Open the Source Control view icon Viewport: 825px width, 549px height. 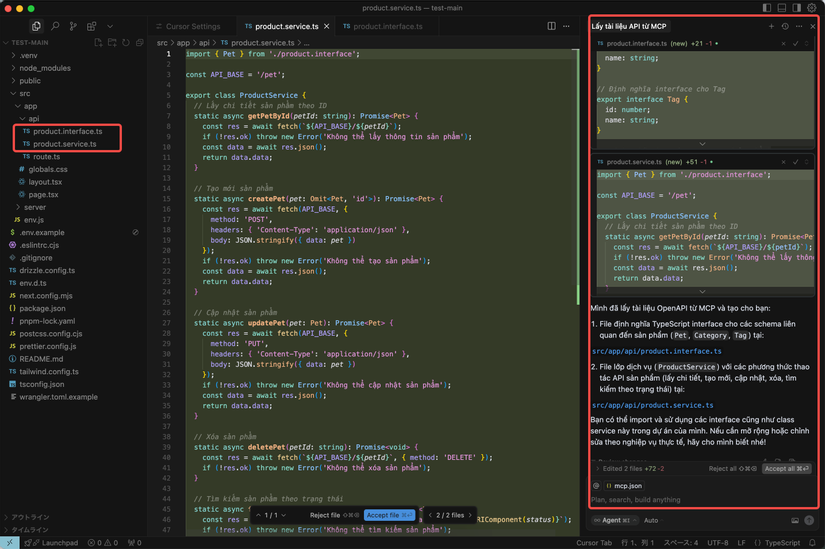click(x=73, y=26)
